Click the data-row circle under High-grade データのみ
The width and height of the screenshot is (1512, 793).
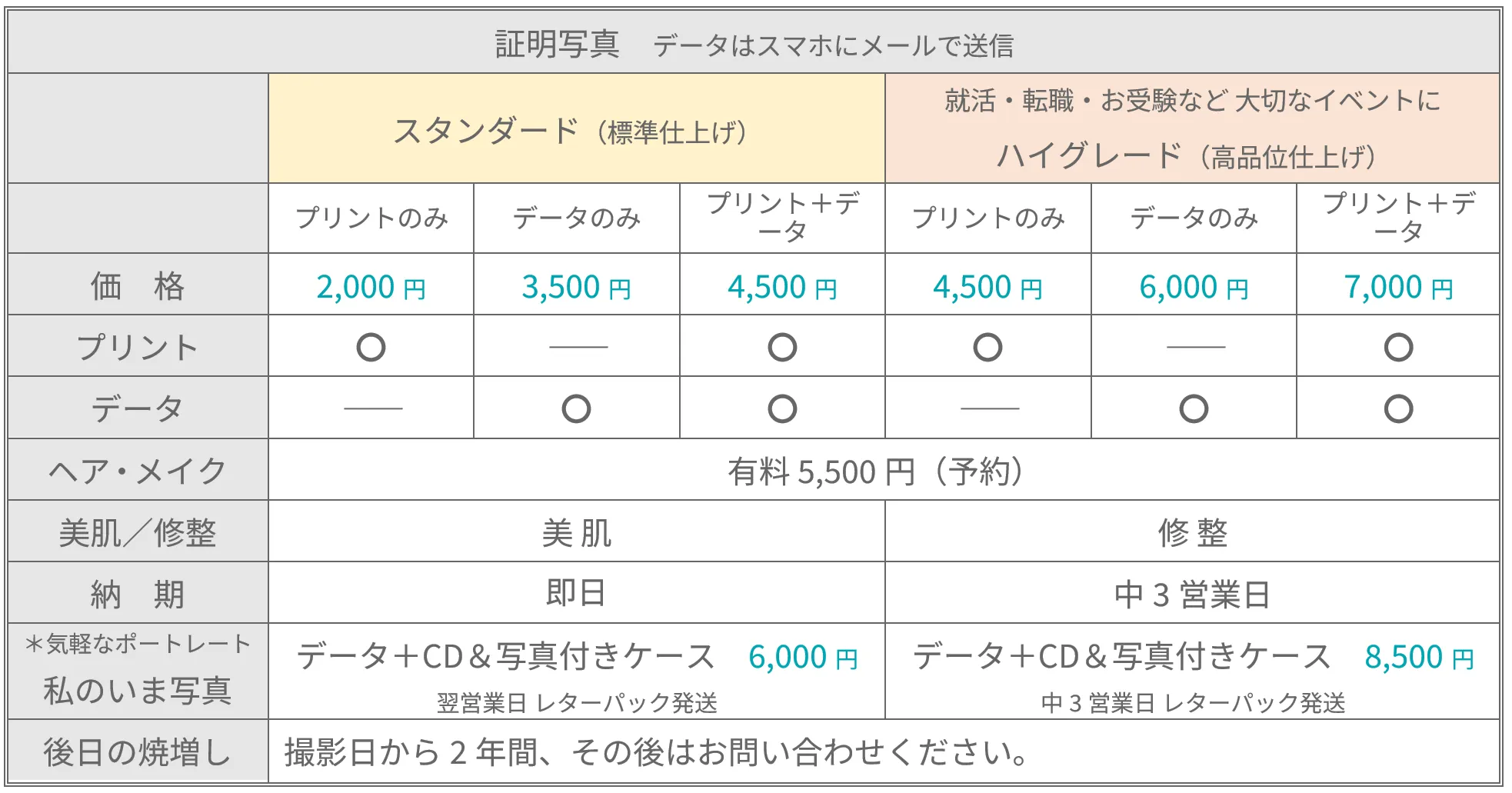[x=1194, y=408]
